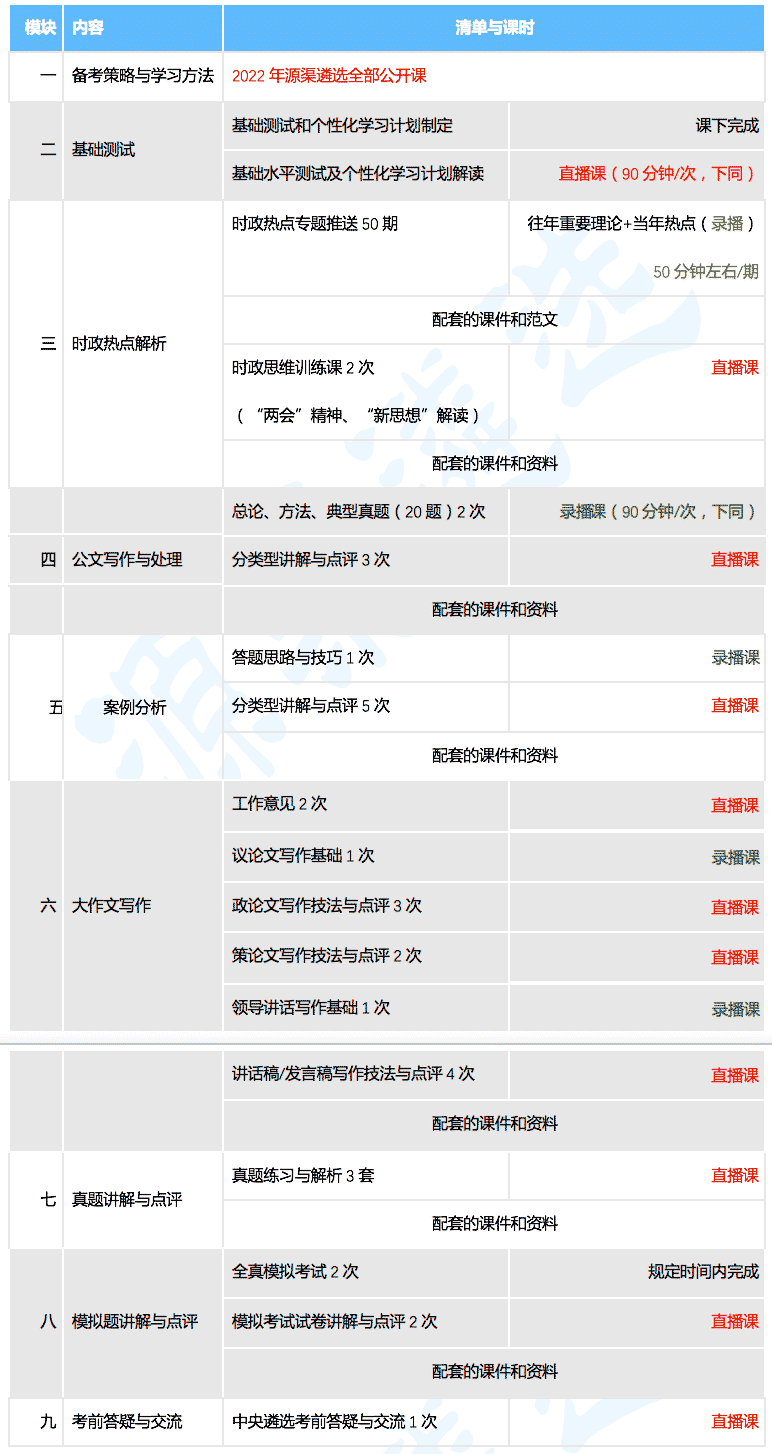The height and width of the screenshot is (1454, 772).
Task: Click 全真模拟考试2次
Action: coord(295,1272)
